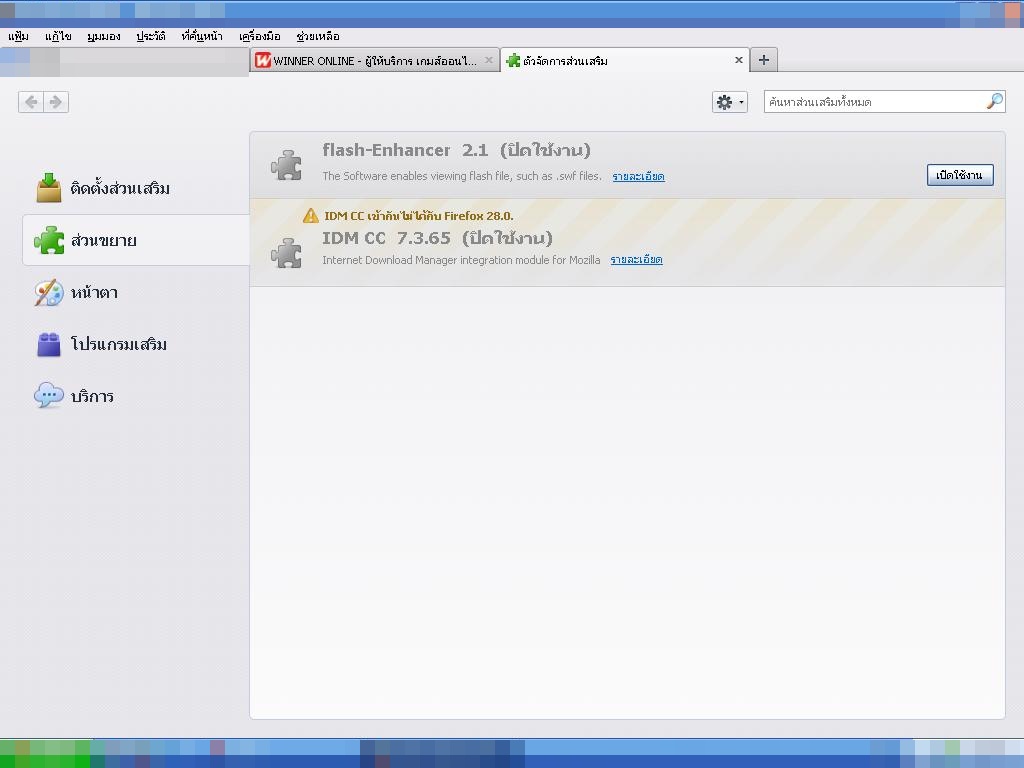
Task: Click the IDM CC compatibility warning icon
Action: pyautogui.click(x=311, y=216)
